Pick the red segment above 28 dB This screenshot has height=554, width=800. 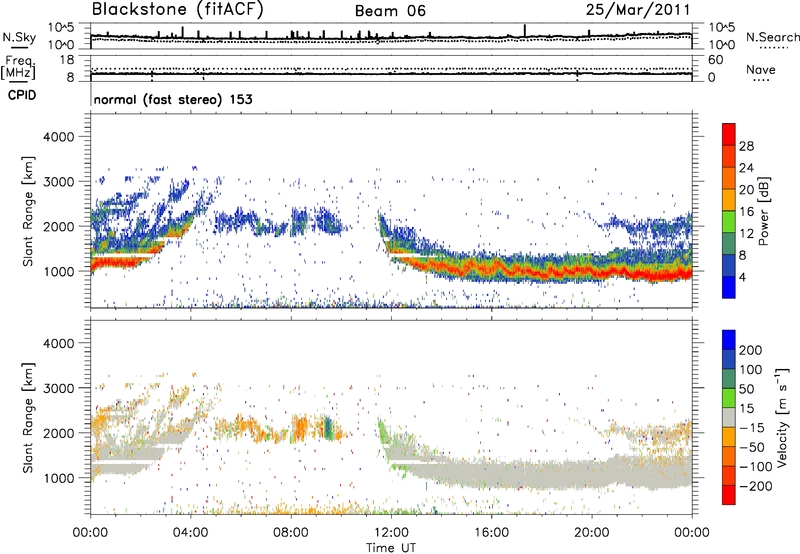729,134
